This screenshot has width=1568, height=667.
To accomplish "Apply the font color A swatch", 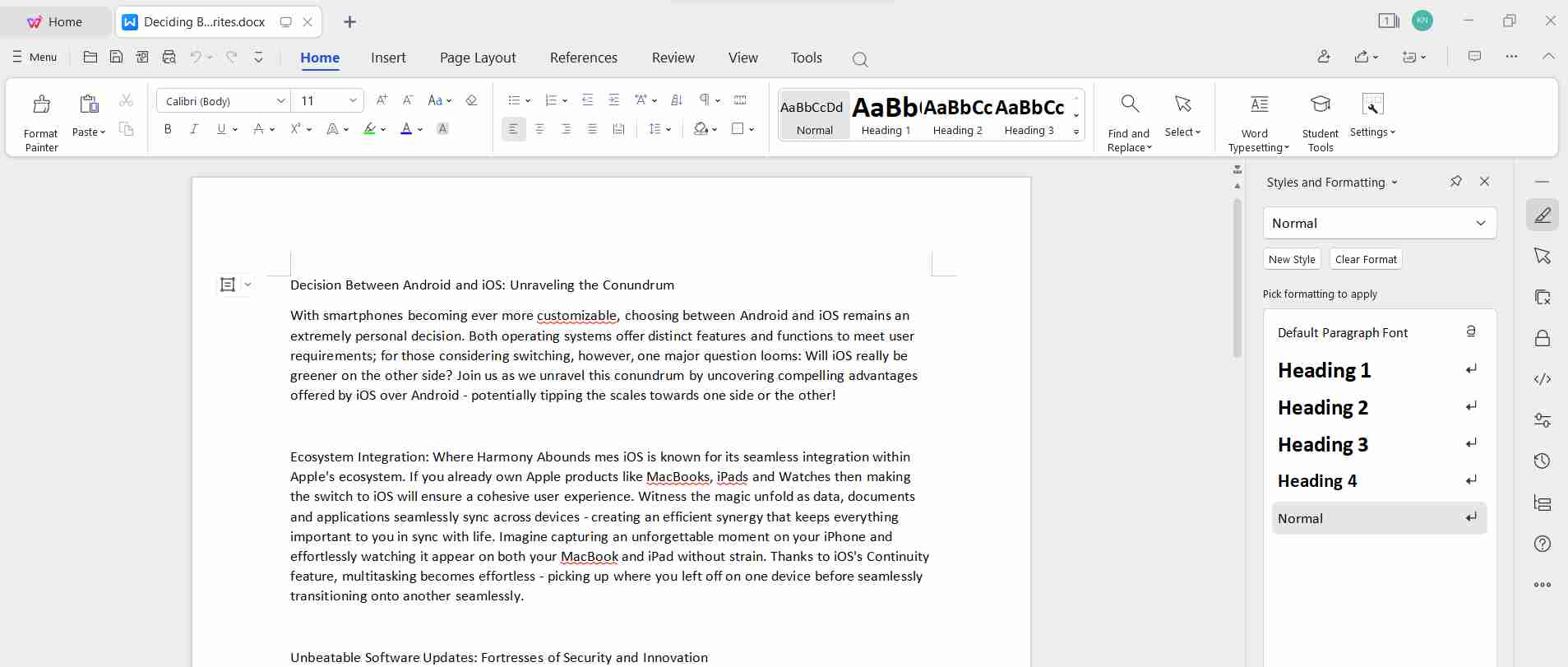I will coord(406,129).
